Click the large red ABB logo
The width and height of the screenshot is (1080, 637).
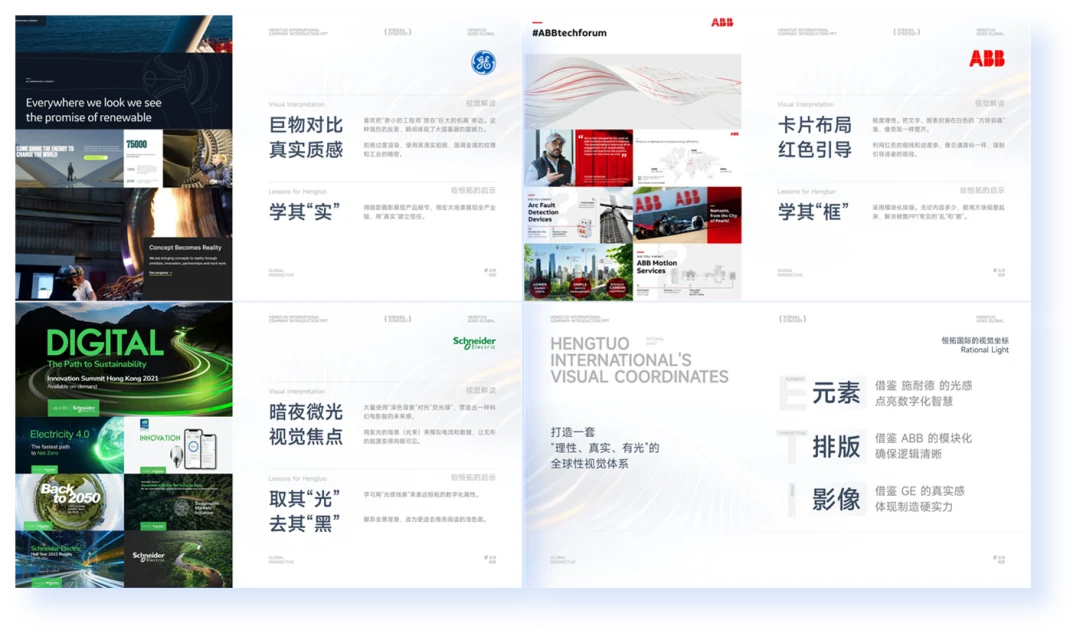(986, 59)
